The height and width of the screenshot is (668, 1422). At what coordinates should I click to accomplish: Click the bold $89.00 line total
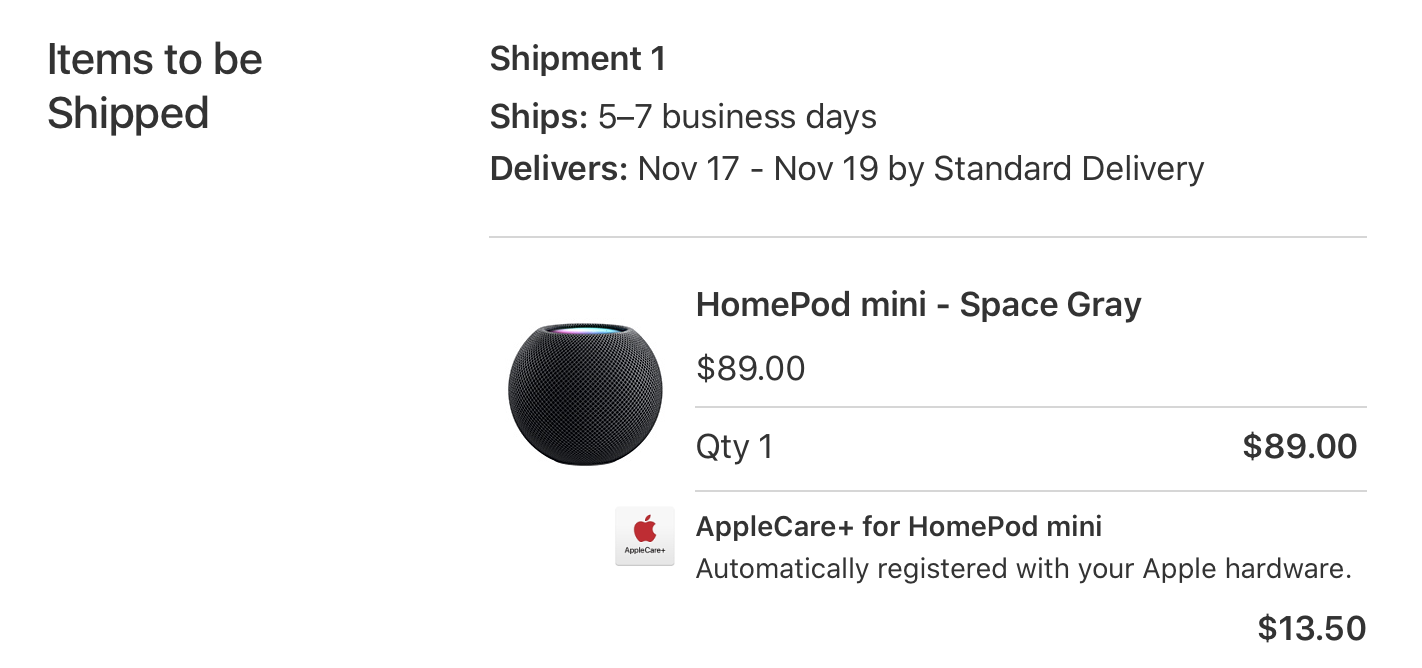tap(1299, 446)
